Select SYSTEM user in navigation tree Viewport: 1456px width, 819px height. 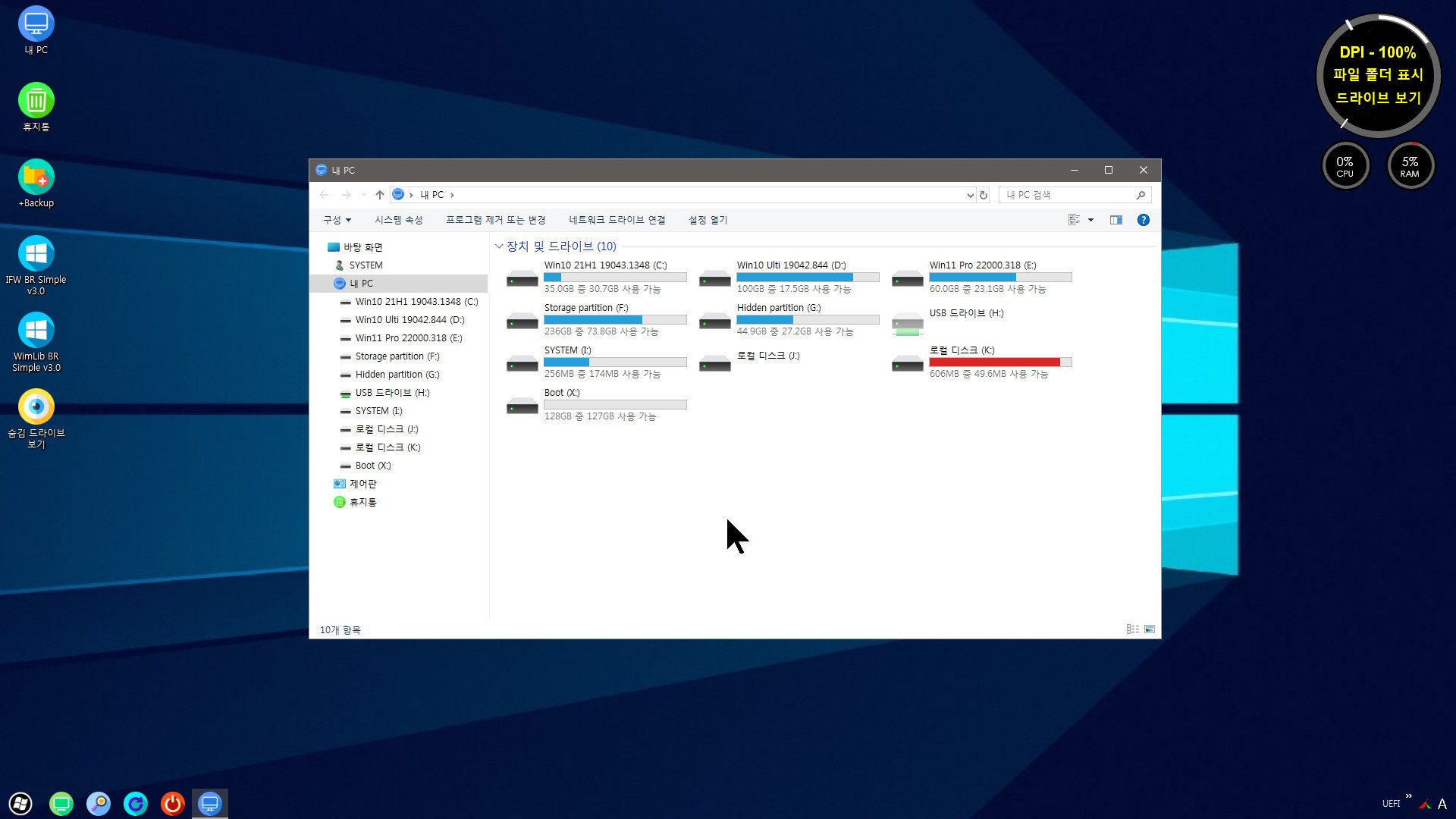click(366, 265)
